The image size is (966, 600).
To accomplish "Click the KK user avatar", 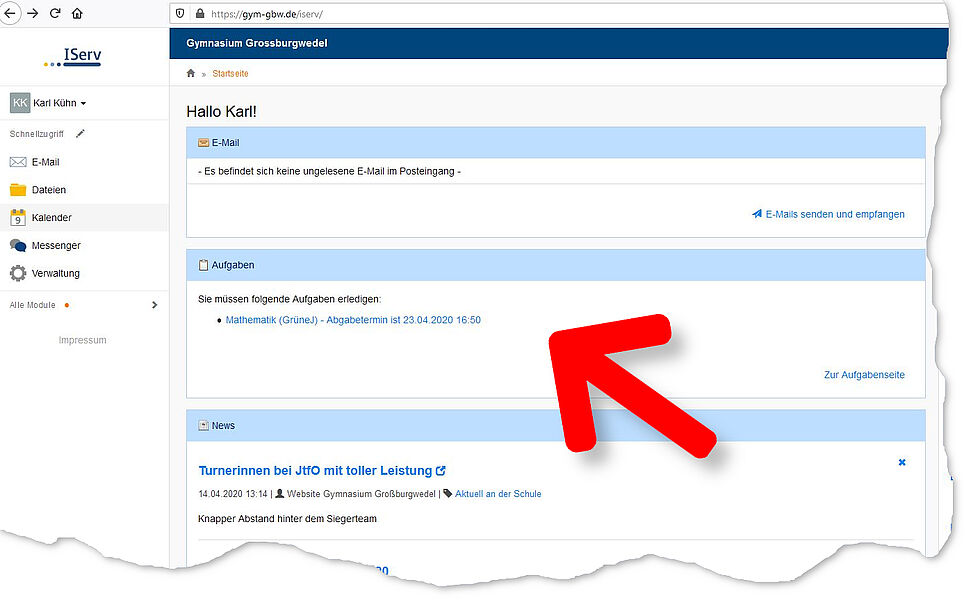I will point(20,103).
